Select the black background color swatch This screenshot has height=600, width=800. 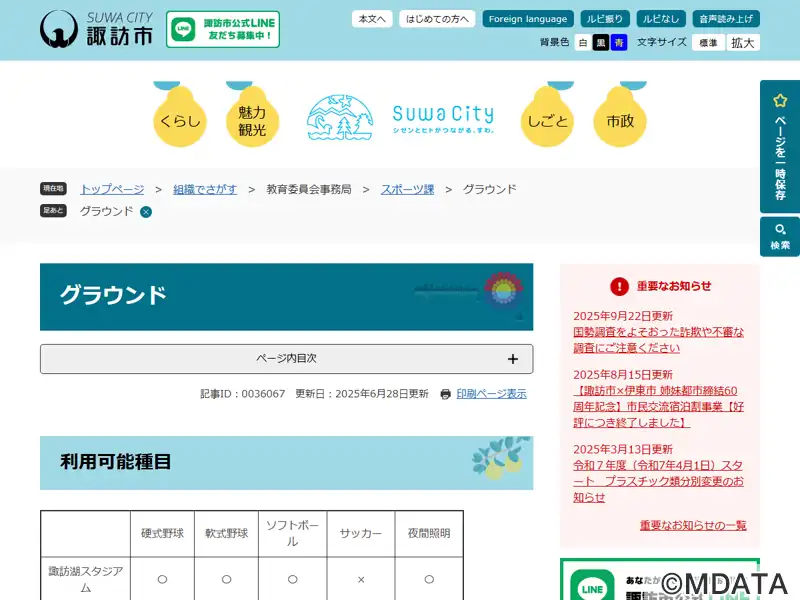601,43
